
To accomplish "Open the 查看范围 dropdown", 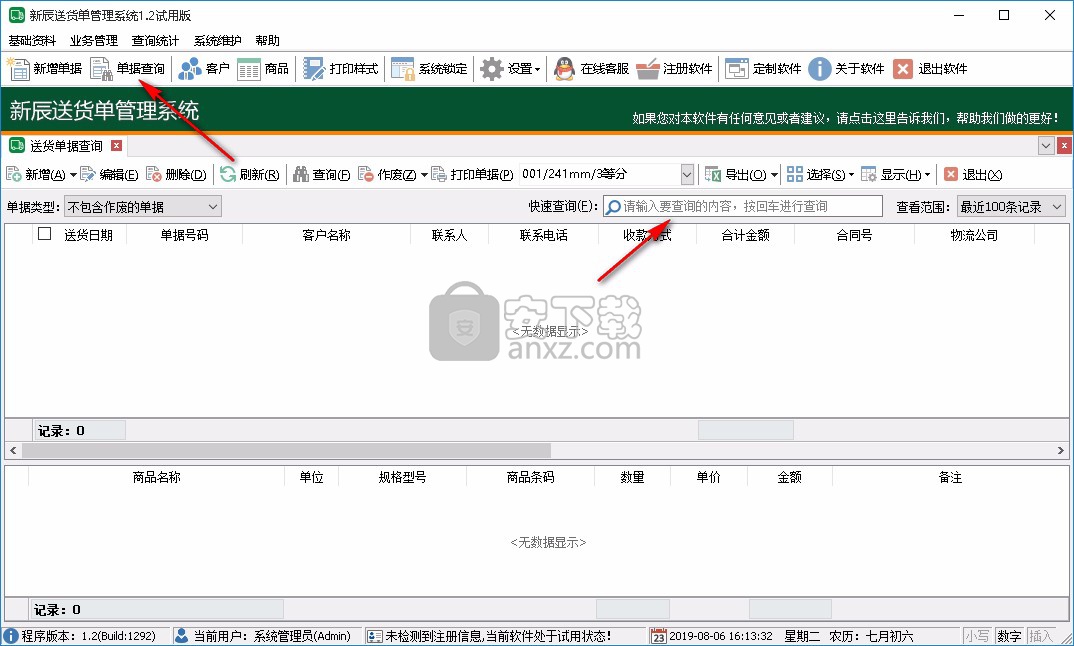I will click(x=1011, y=206).
